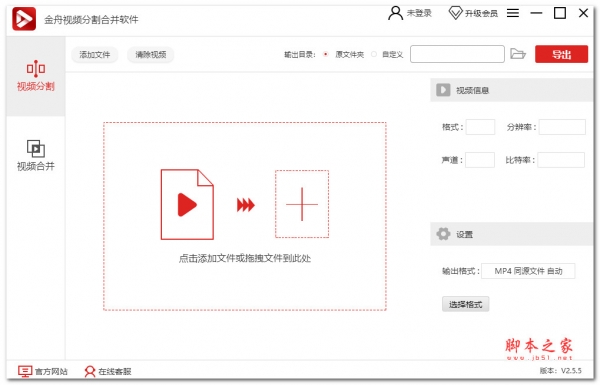Click the 输出格式 MP4 field
The height and width of the screenshot is (385, 600).
(528, 271)
